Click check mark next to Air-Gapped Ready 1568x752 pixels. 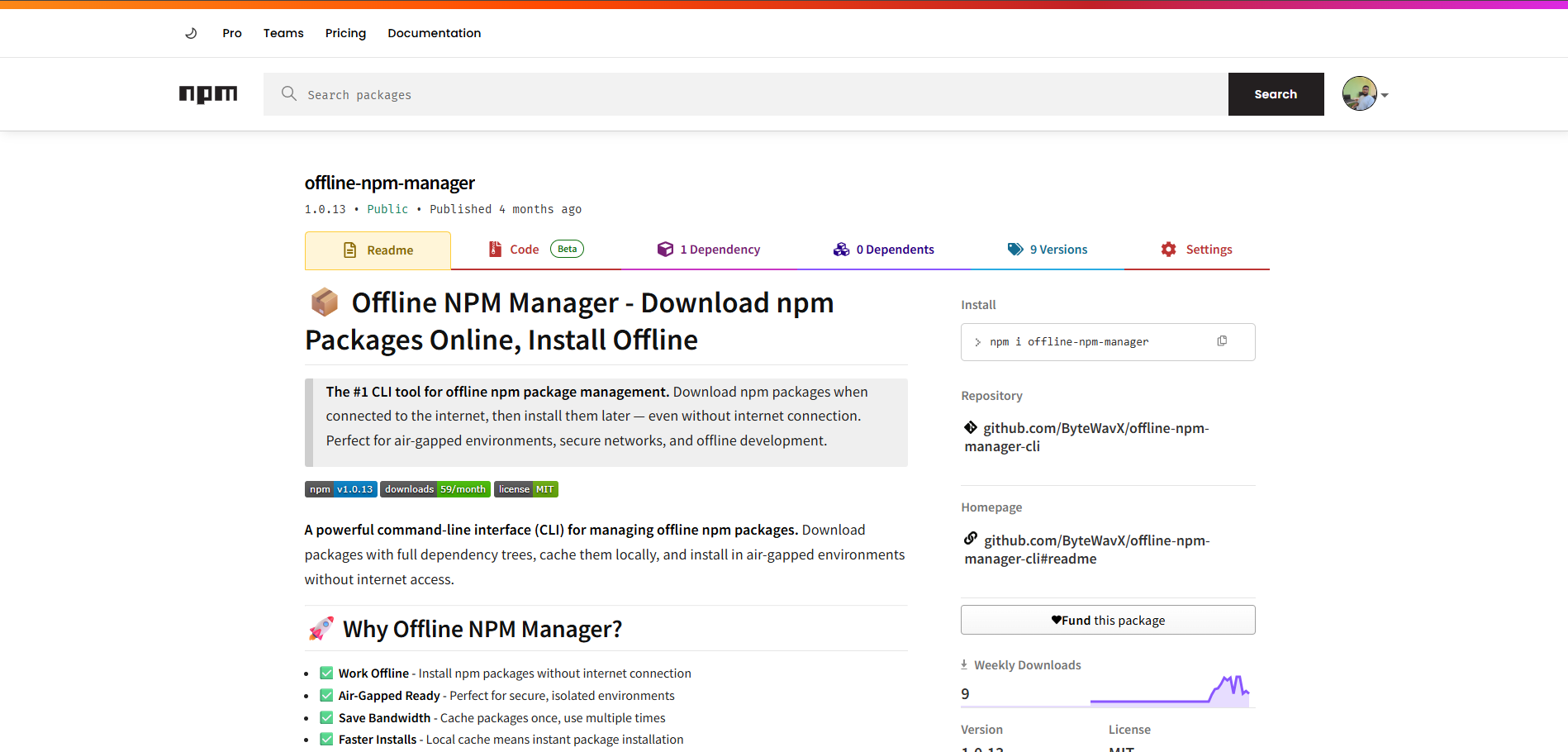coord(326,695)
